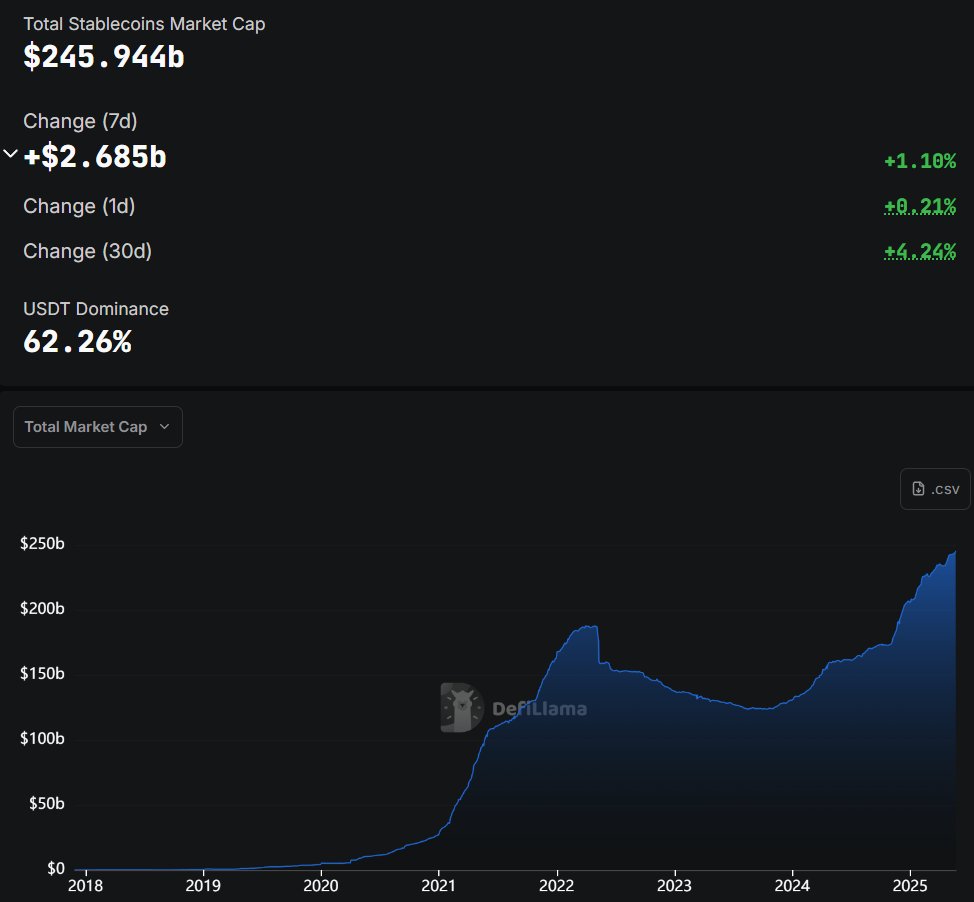Click the +0.21% daily change percentage
Viewport: 974px width, 902px height.
(x=920, y=206)
